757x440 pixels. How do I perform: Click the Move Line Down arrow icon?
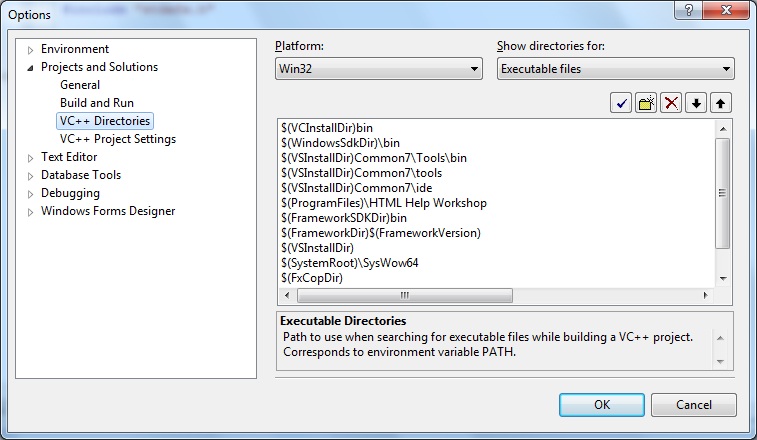pos(697,103)
